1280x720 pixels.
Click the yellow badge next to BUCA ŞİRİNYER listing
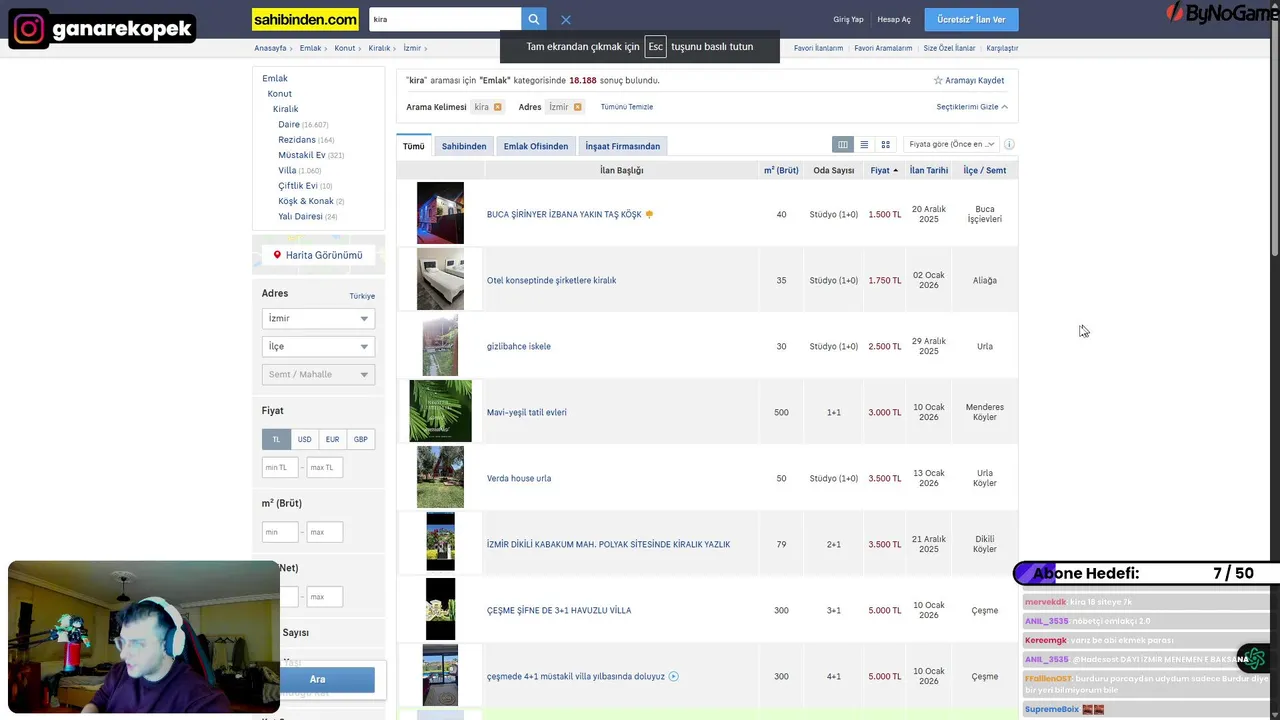point(649,214)
